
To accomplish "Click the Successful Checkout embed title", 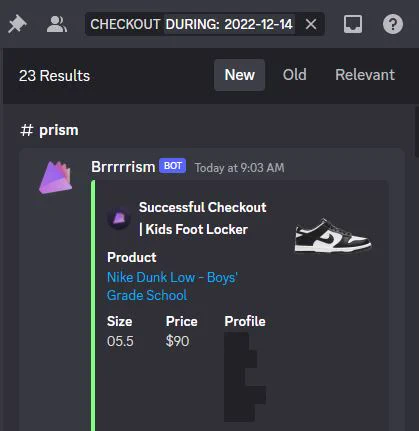I will pos(203,218).
